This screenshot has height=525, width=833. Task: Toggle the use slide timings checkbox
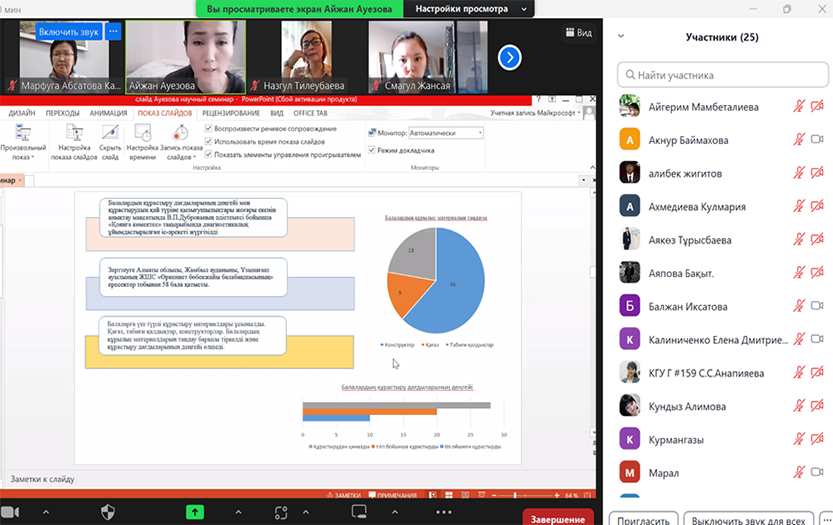(x=208, y=142)
